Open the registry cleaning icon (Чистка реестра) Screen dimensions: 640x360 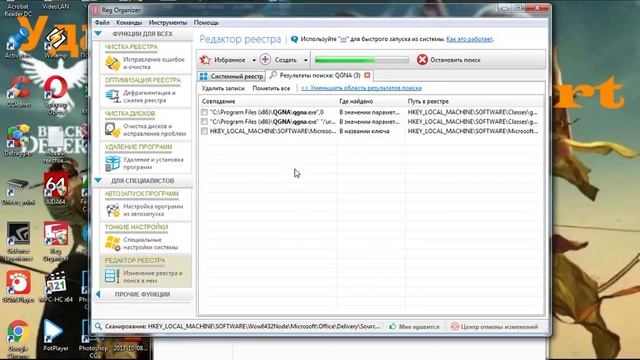(x=113, y=63)
